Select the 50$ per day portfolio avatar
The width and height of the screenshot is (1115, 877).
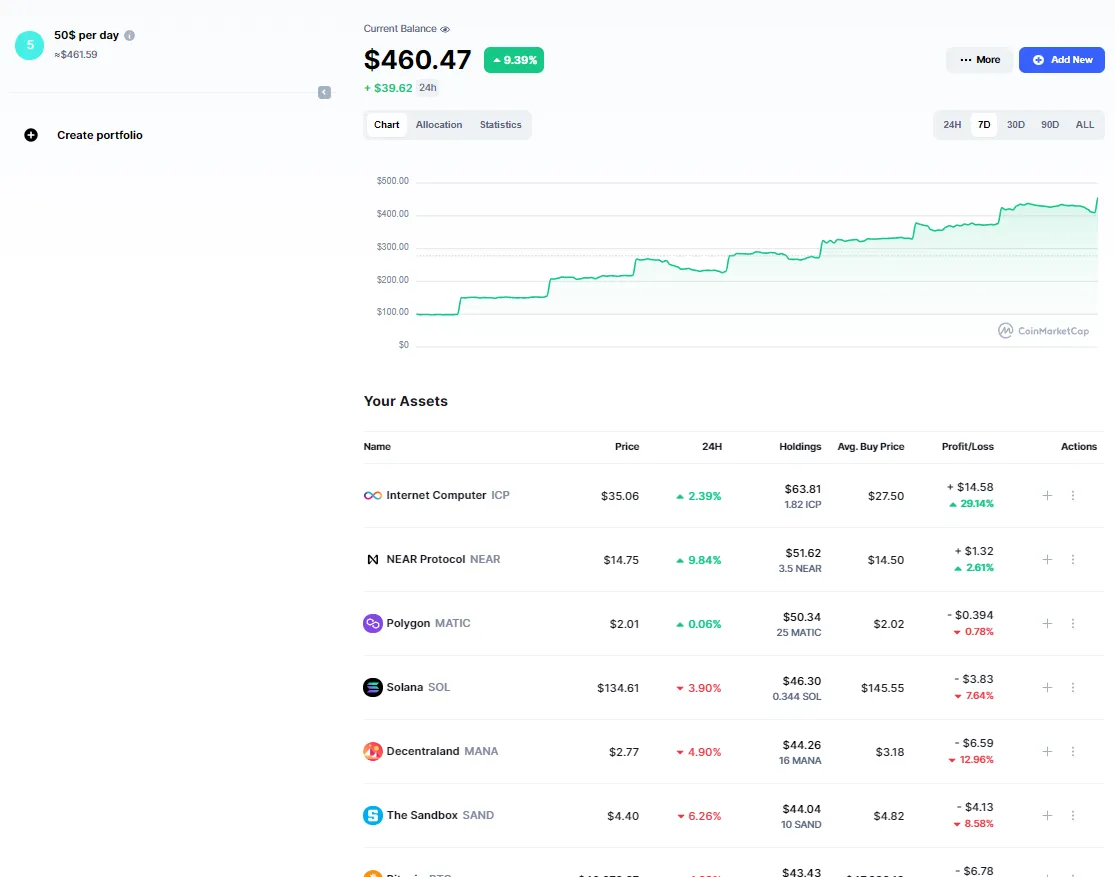point(30,45)
